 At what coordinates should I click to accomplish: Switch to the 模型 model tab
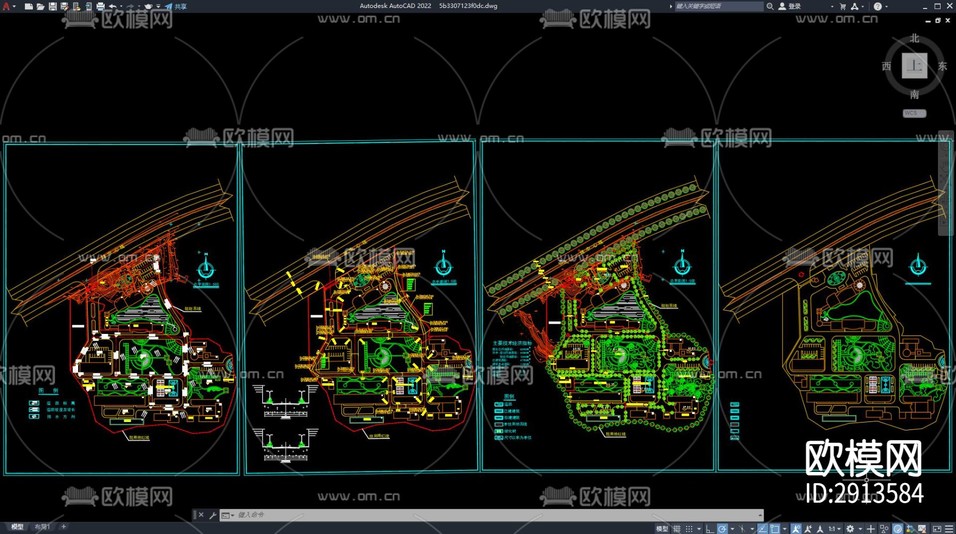[17, 527]
